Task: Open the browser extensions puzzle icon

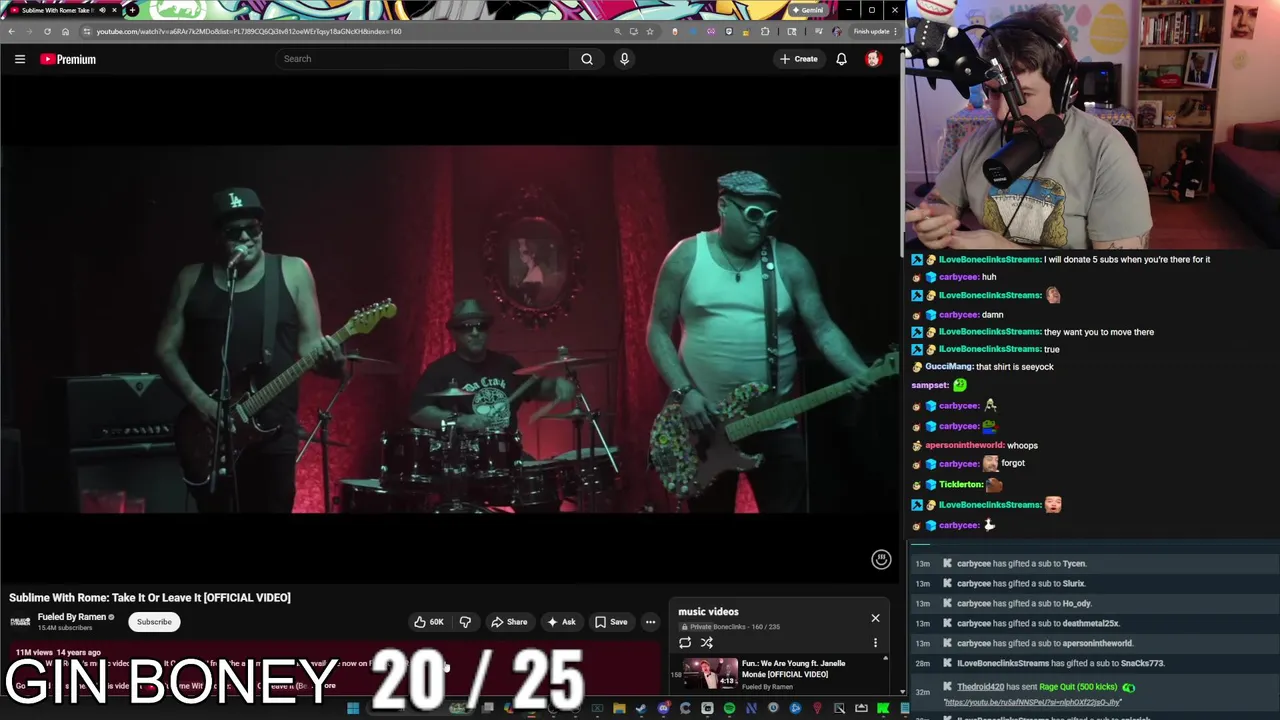Action: [x=765, y=31]
